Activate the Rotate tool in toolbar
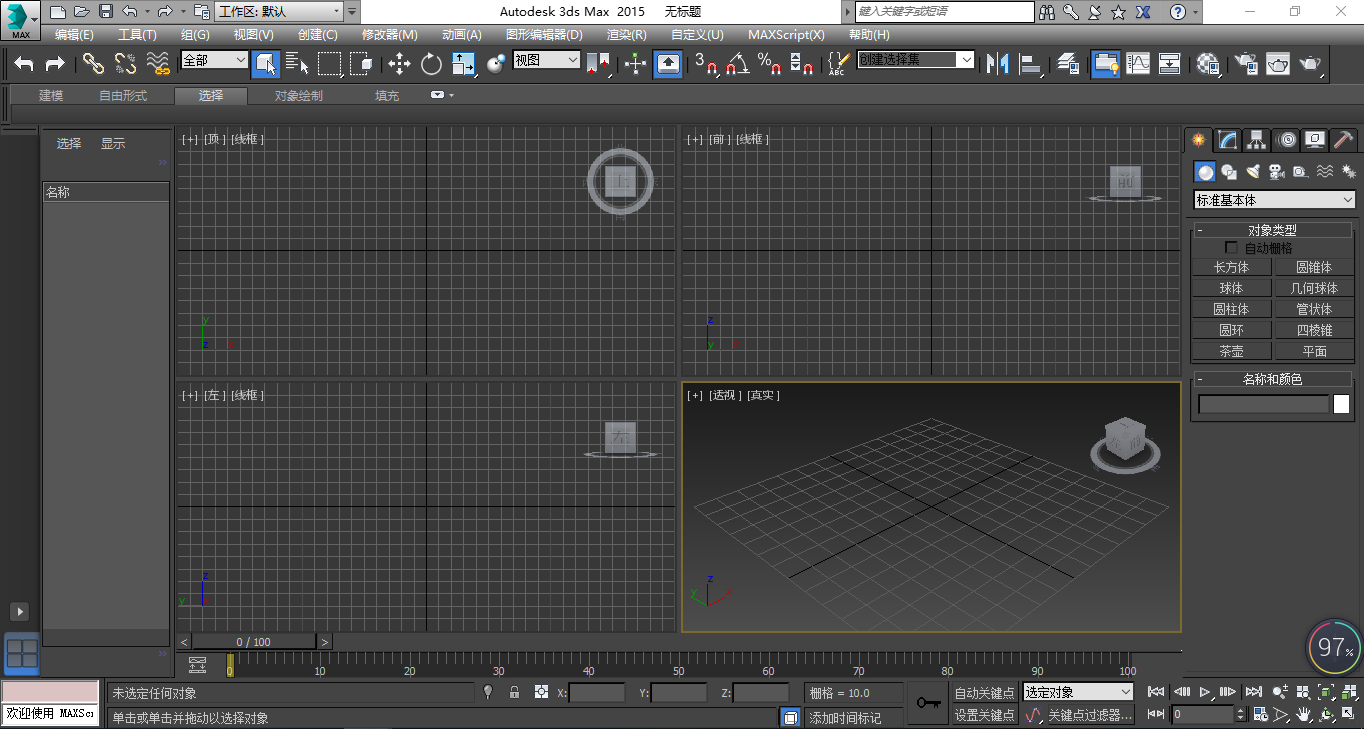The height and width of the screenshot is (729, 1364). 431,64
